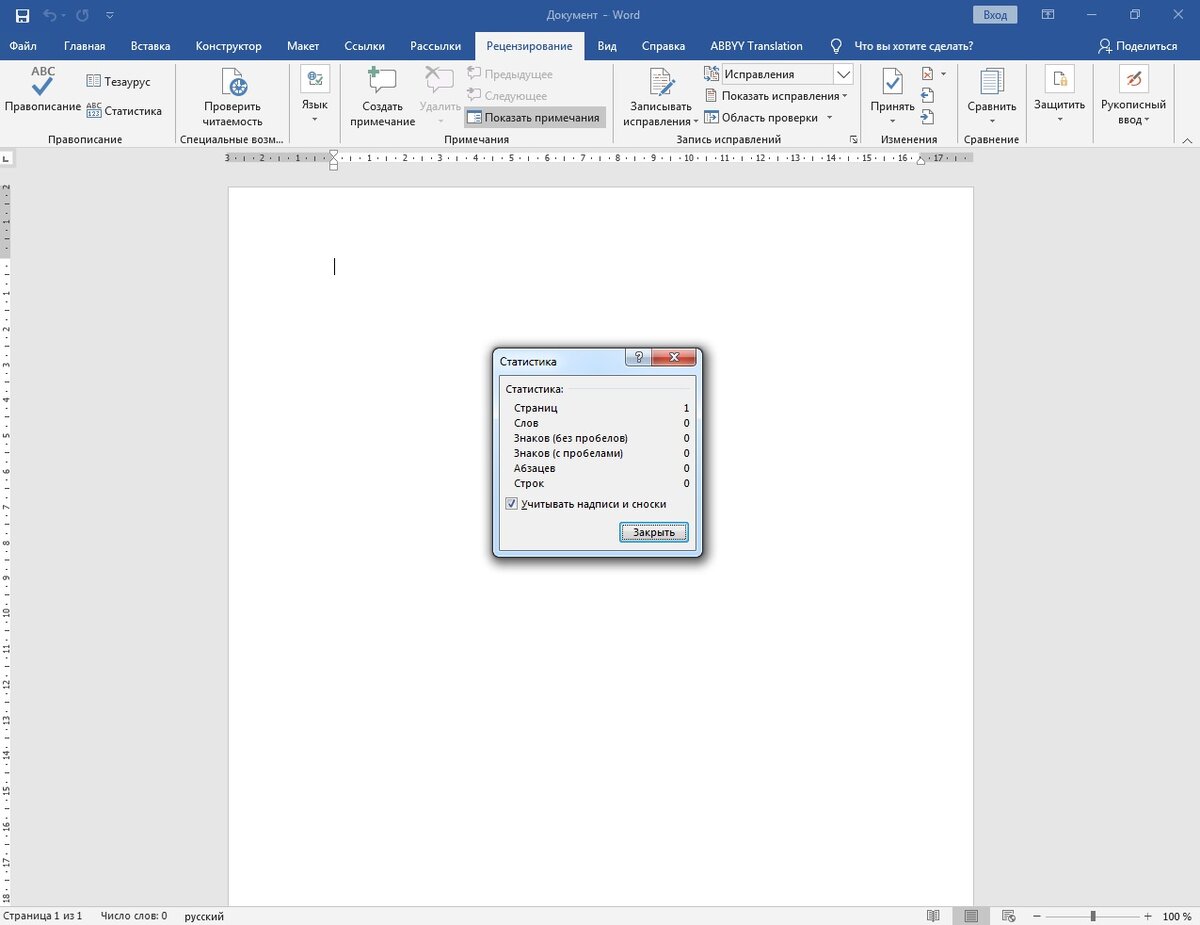Toggle Показать примечания
The height and width of the screenshot is (925, 1200).
coord(534,118)
